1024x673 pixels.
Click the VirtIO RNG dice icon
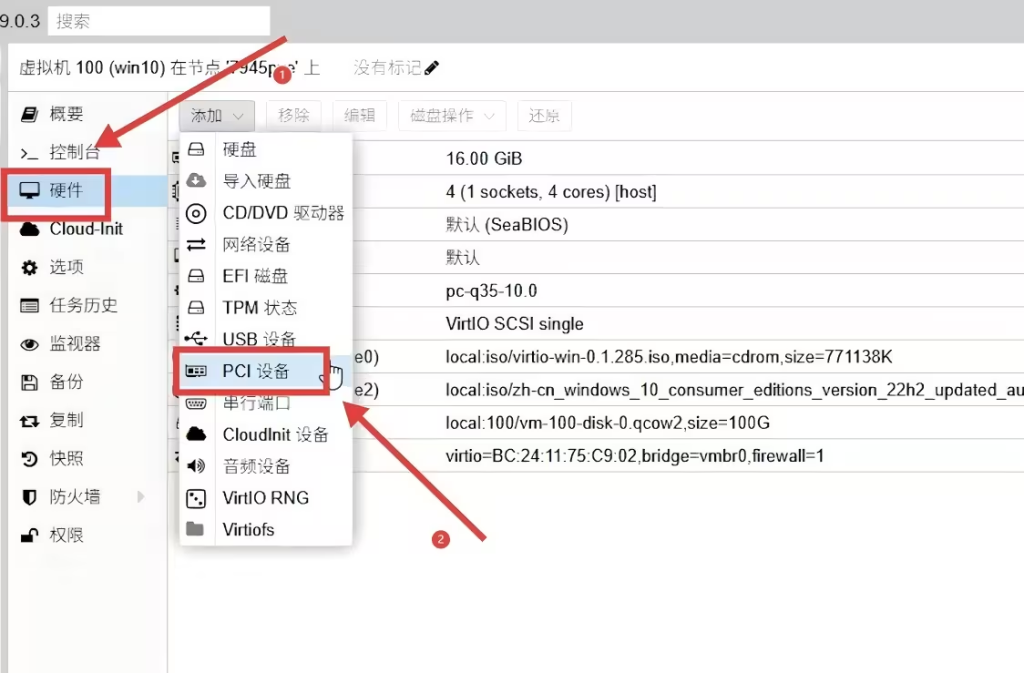click(x=197, y=498)
